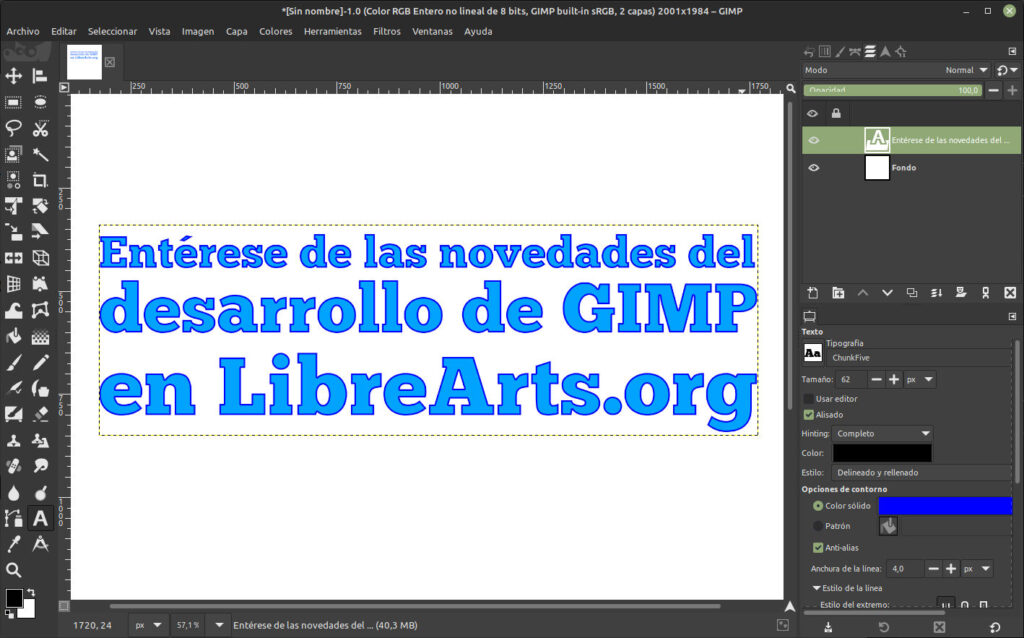
Task: Increase Tamaño font size with plus button
Action: coord(894,379)
